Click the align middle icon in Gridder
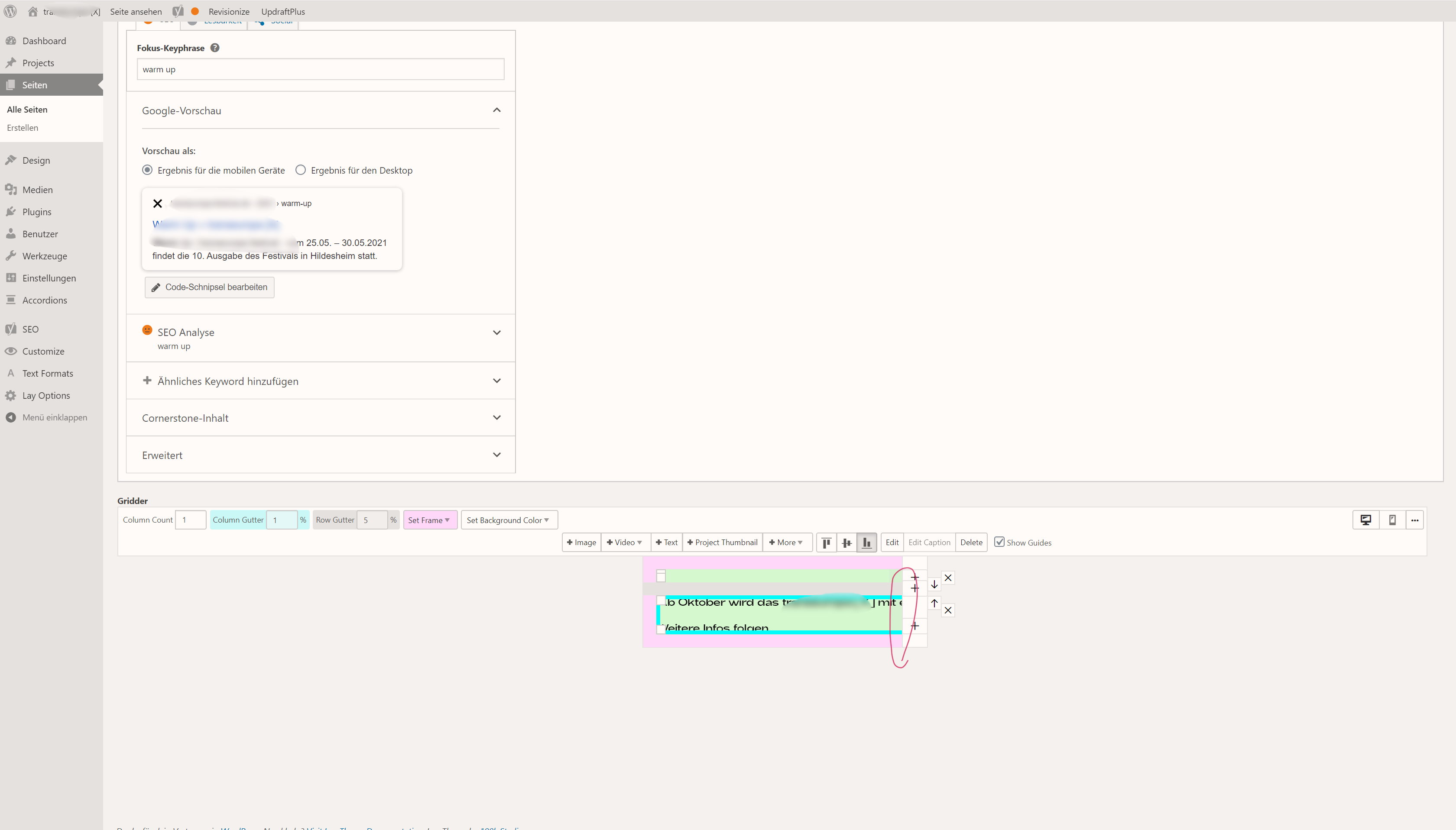Screen dimensions: 1456x830 (846, 543)
